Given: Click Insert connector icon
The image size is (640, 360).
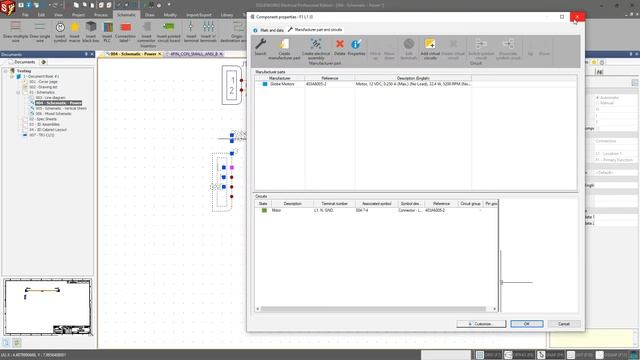Looking at the screenshot, I should tap(146, 27).
